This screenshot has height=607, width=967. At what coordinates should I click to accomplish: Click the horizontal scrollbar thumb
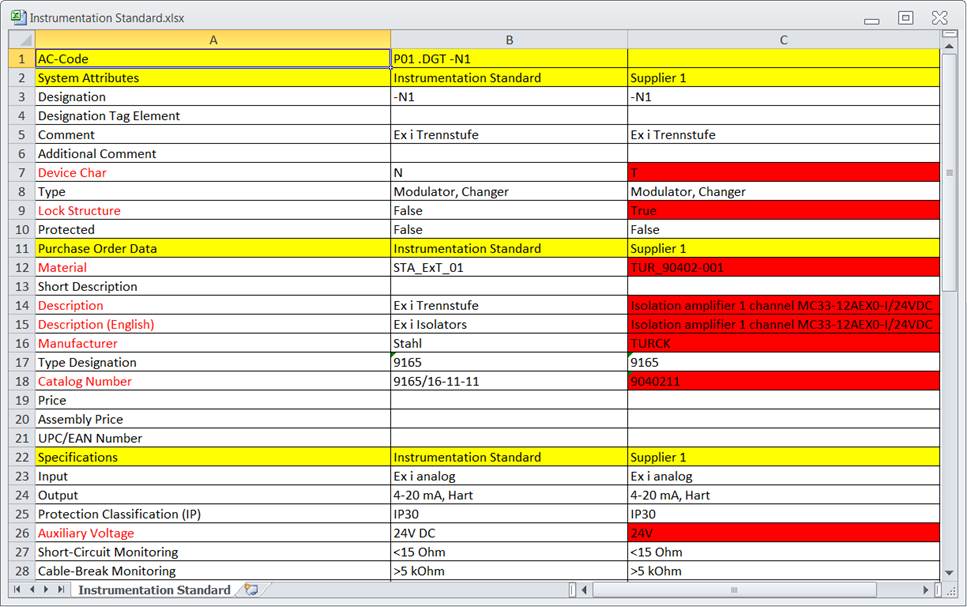pos(734,590)
